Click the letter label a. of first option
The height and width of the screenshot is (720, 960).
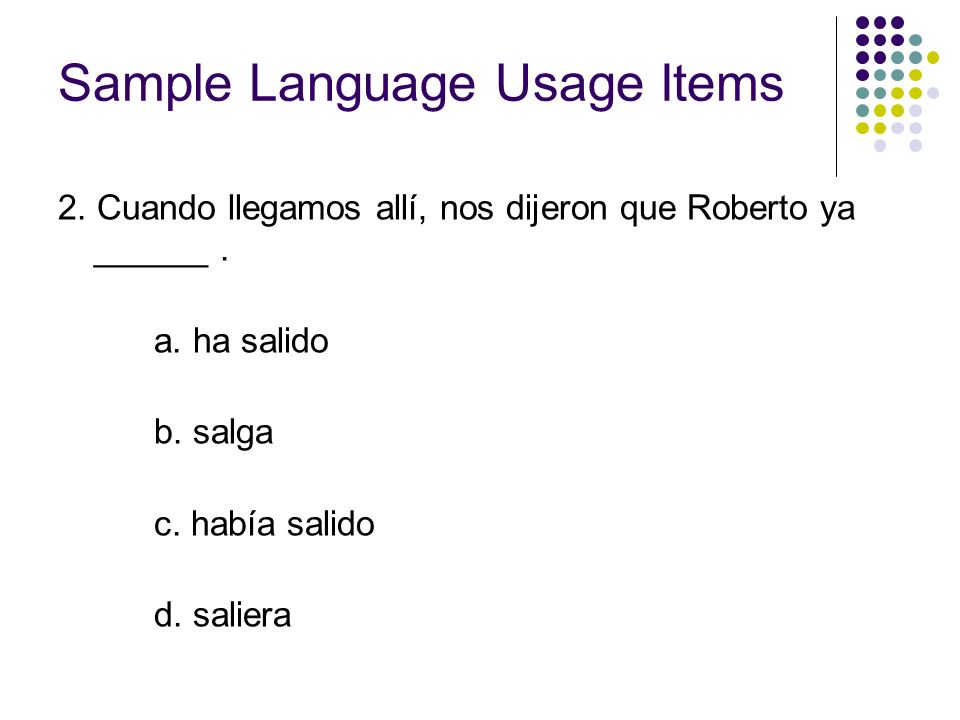pyautogui.click(x=167, y=343)
